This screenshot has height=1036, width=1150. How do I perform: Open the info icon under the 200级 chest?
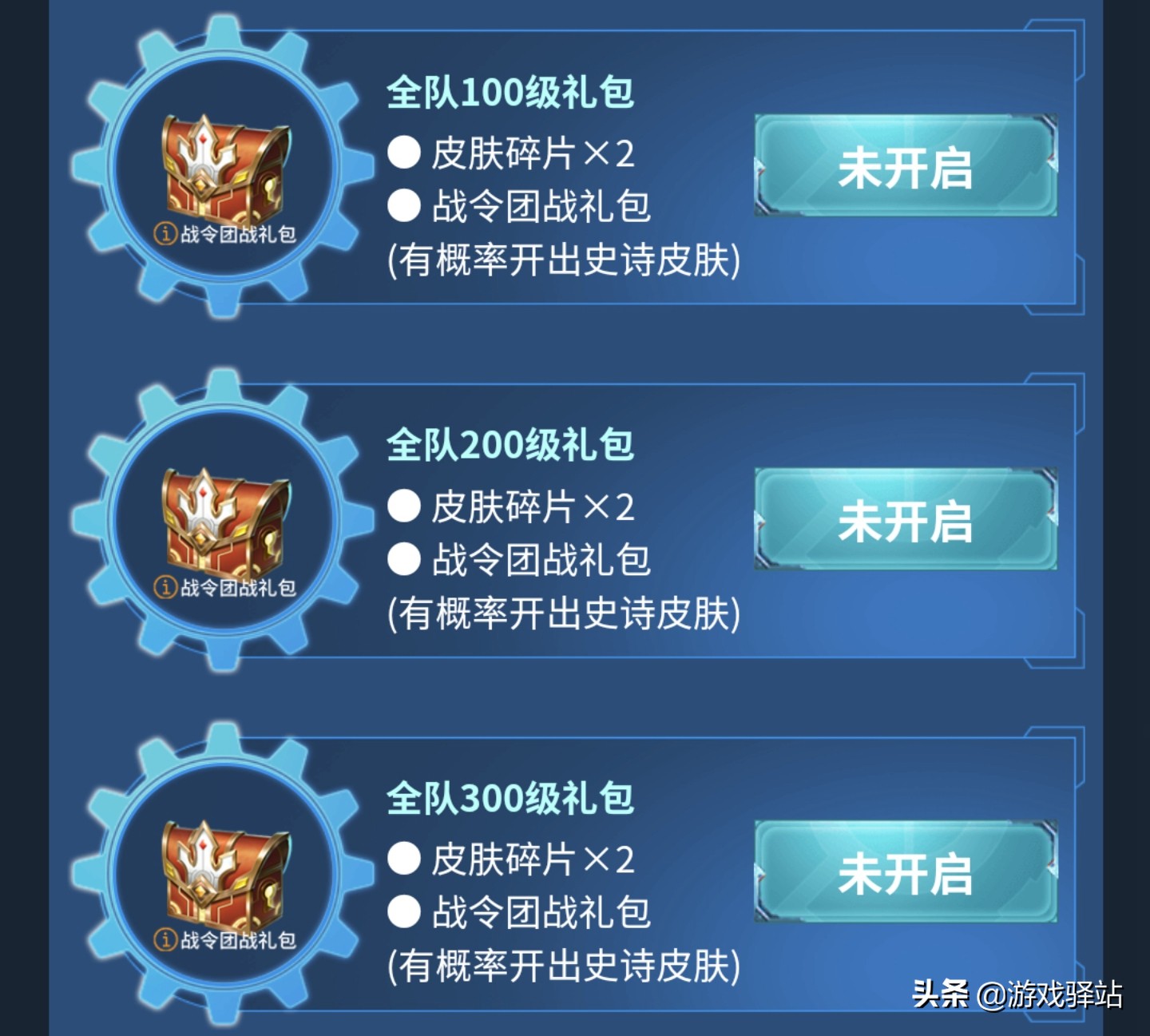coord(165,588)
